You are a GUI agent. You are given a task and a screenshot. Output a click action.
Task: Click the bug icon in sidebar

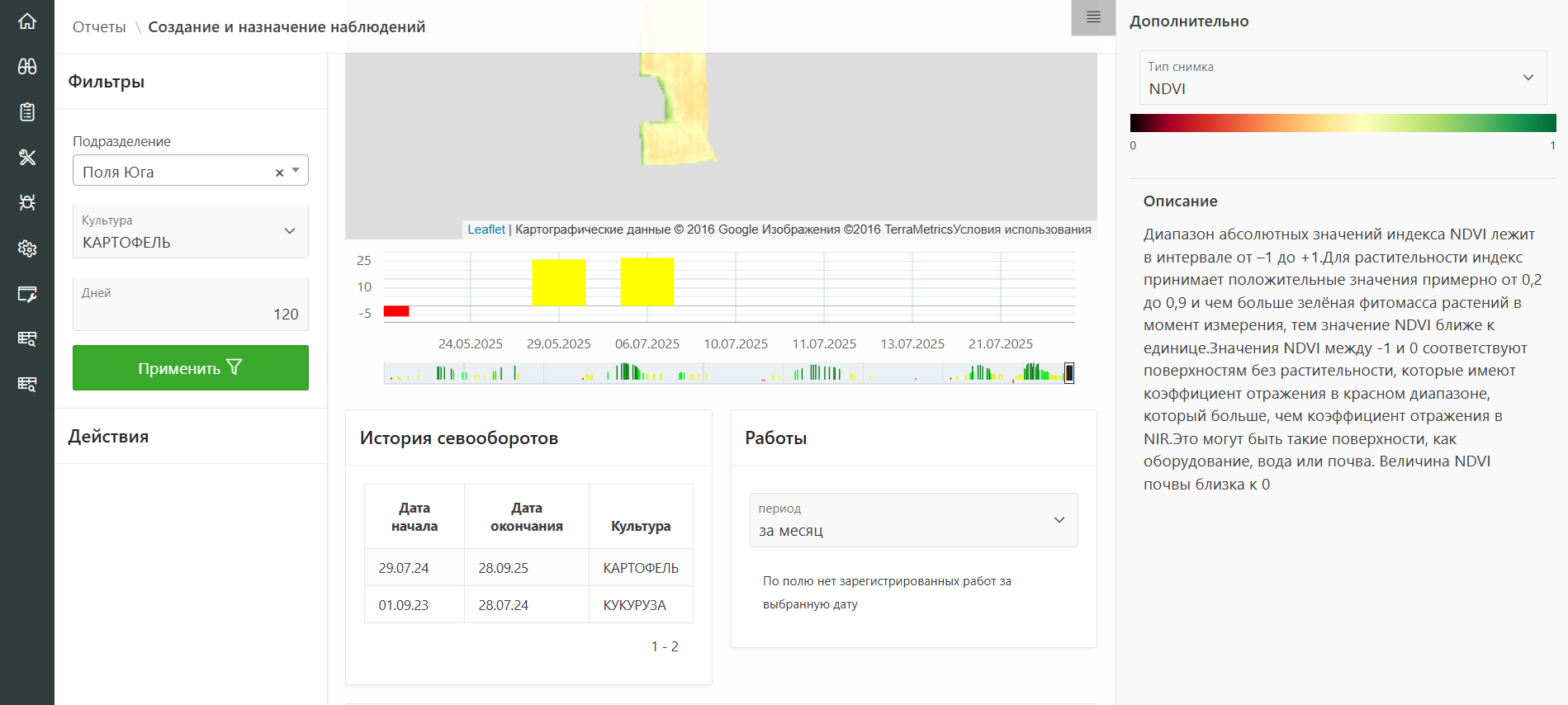coord(27,203)
